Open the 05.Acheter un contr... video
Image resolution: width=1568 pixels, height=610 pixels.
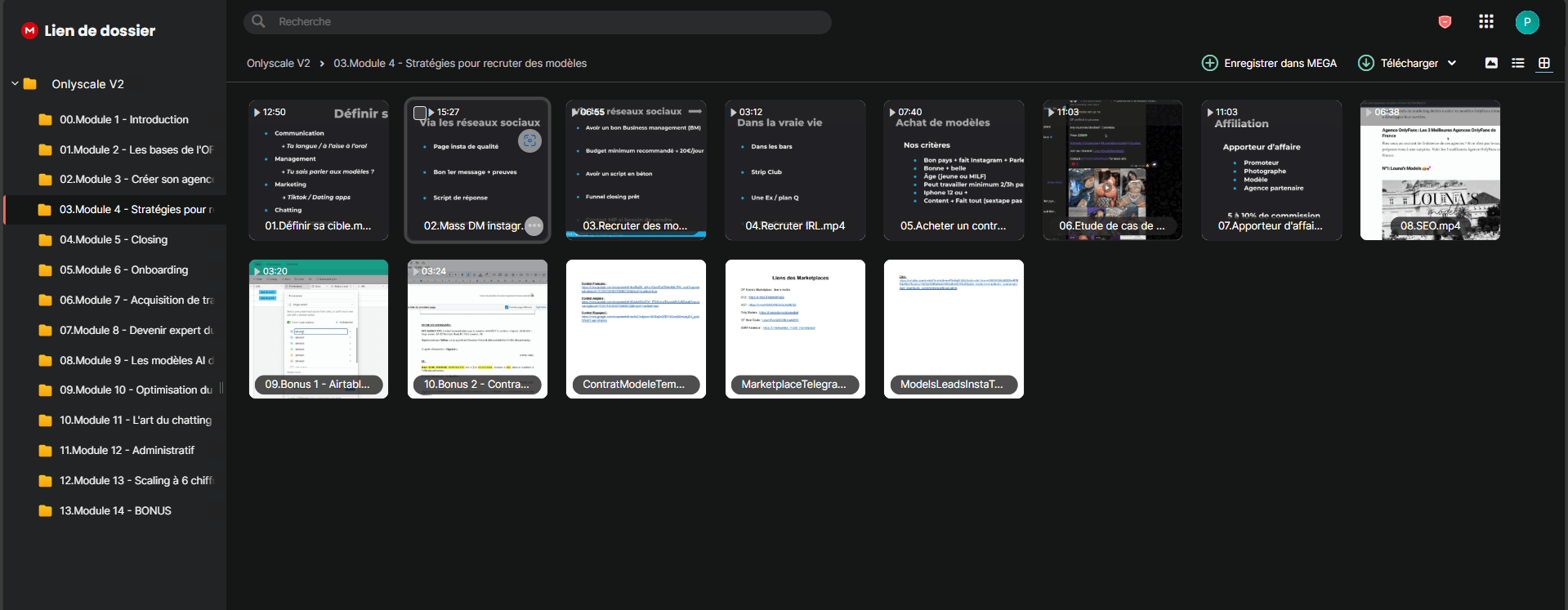[954, 170]
